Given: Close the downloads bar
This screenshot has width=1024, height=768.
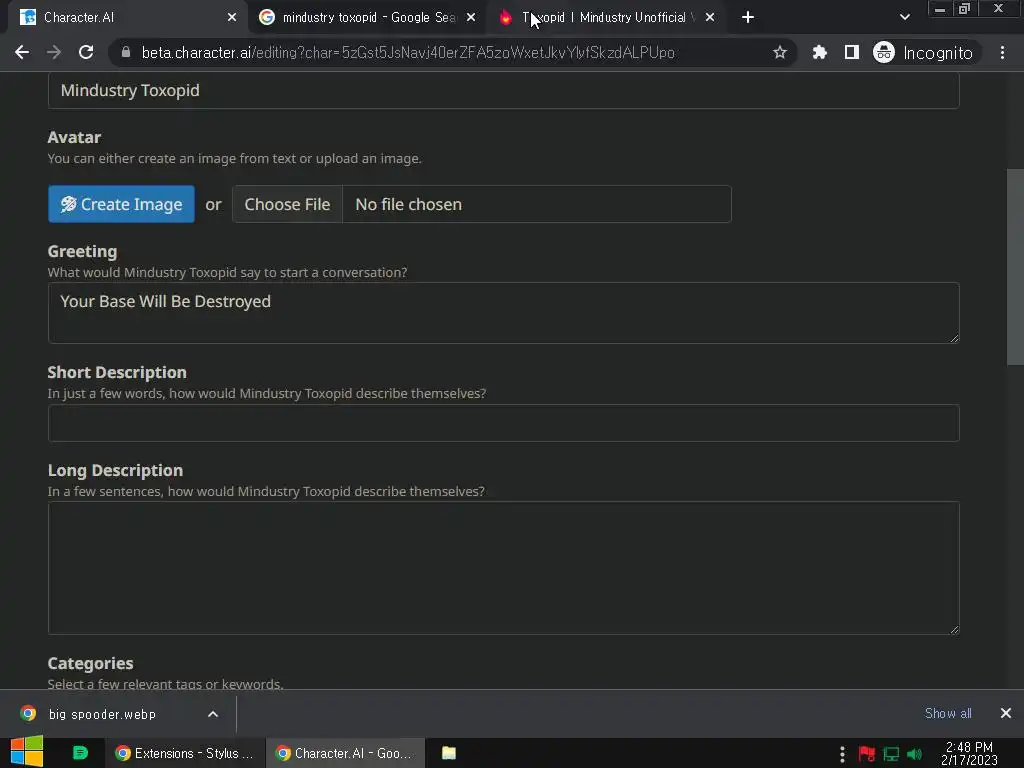Looking at the screenshot, I should 1006,713.
